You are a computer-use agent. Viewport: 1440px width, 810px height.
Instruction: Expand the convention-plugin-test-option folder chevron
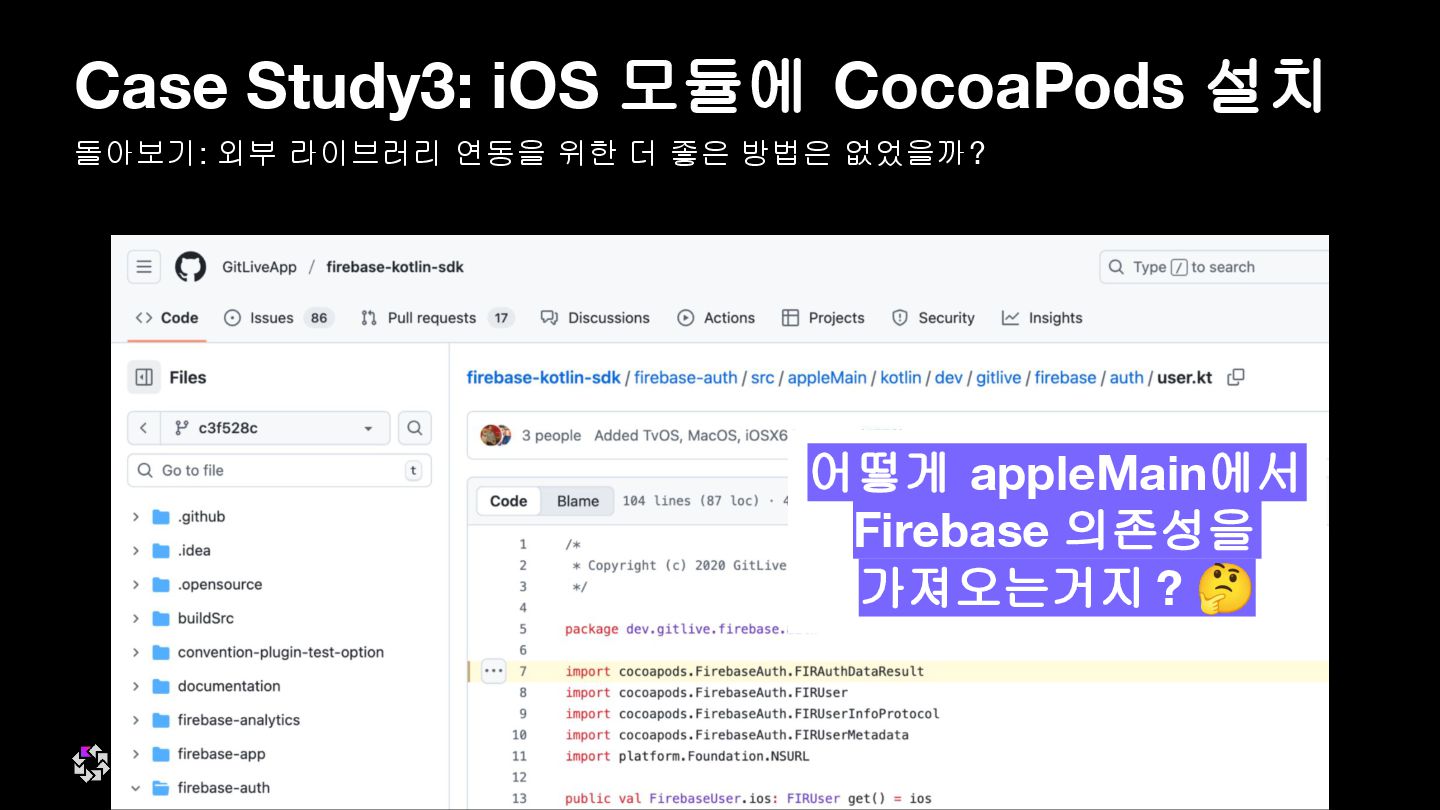coord(136,652)
